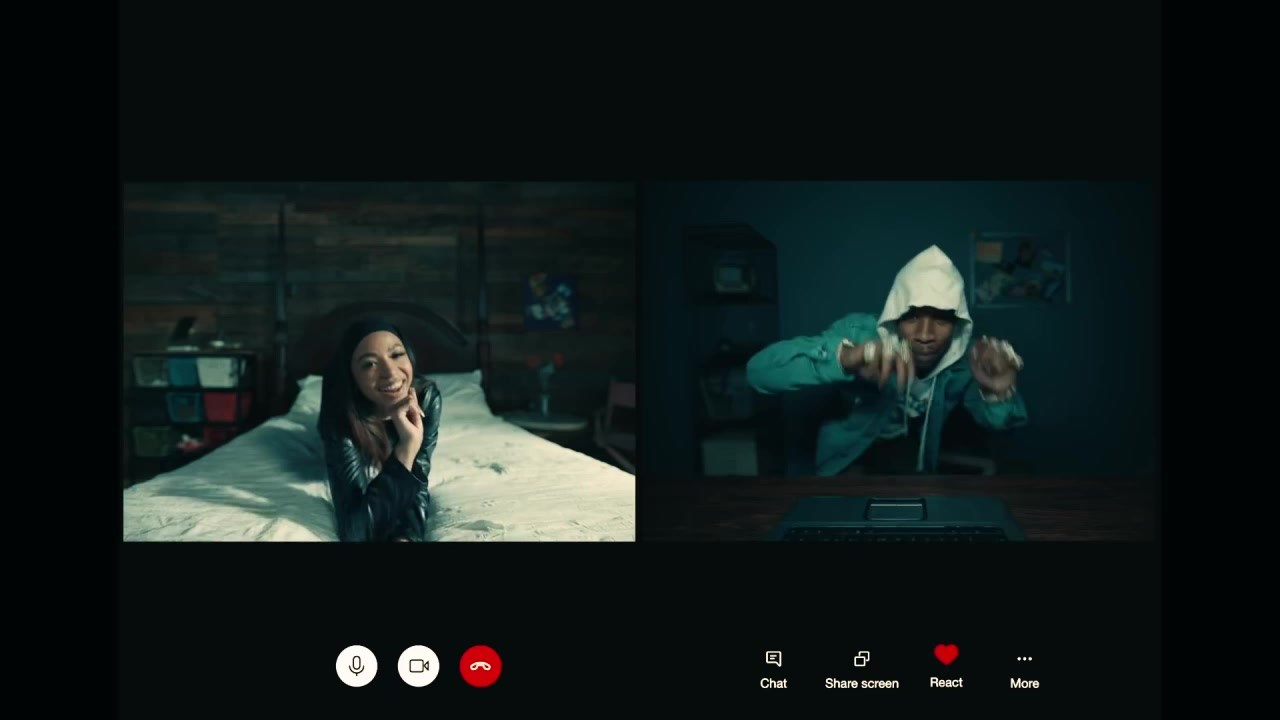This screenshot has height=720, width=1280.
Task: Open the Chat panel
Action: click(x=773, y=670)
